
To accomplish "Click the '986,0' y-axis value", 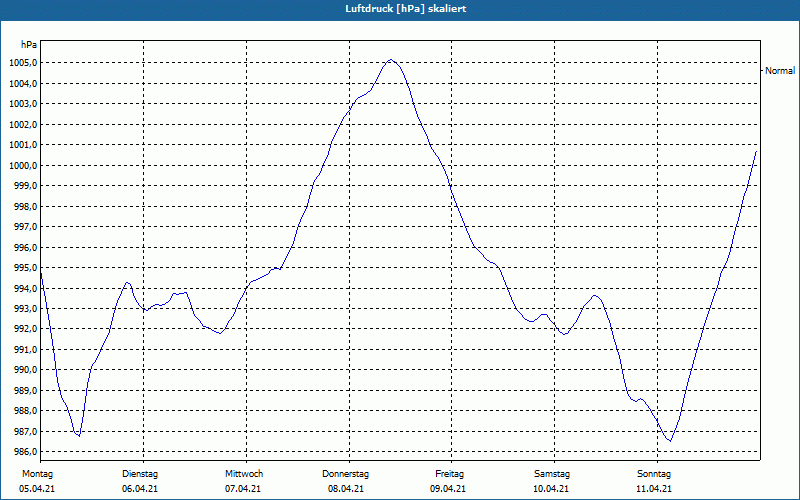I will click(26, 452).
